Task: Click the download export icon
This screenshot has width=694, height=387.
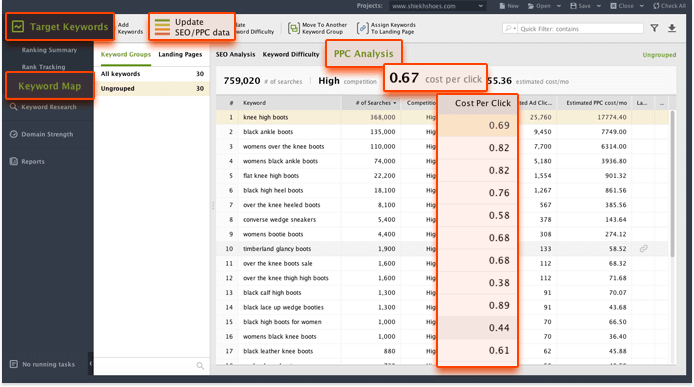Action: pos(672,28)
